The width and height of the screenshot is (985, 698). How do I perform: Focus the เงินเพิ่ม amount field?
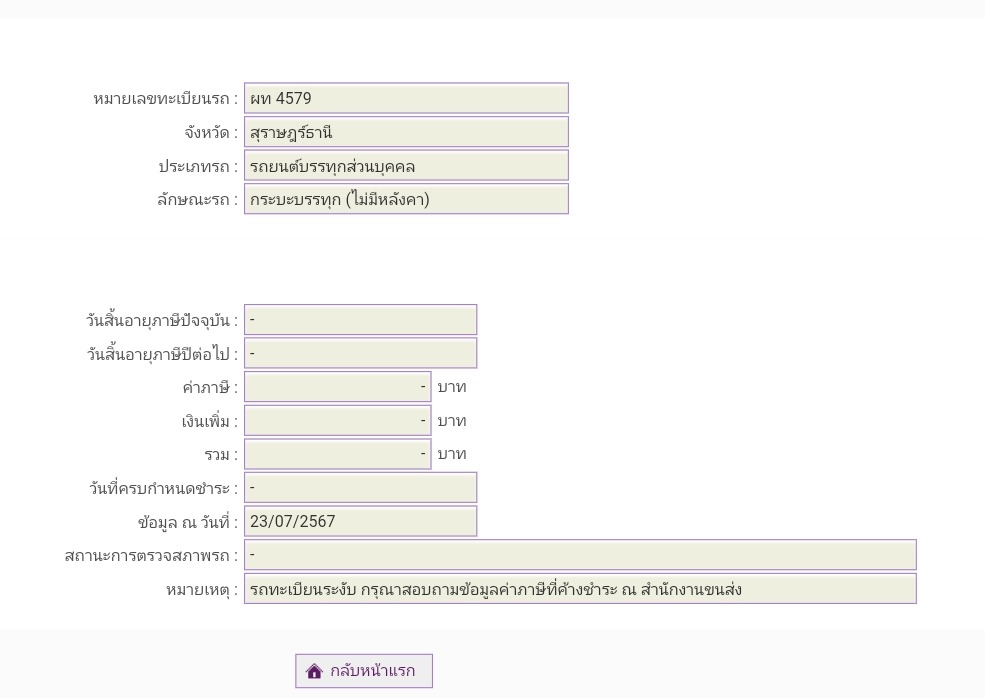click(x=338, y=420)
